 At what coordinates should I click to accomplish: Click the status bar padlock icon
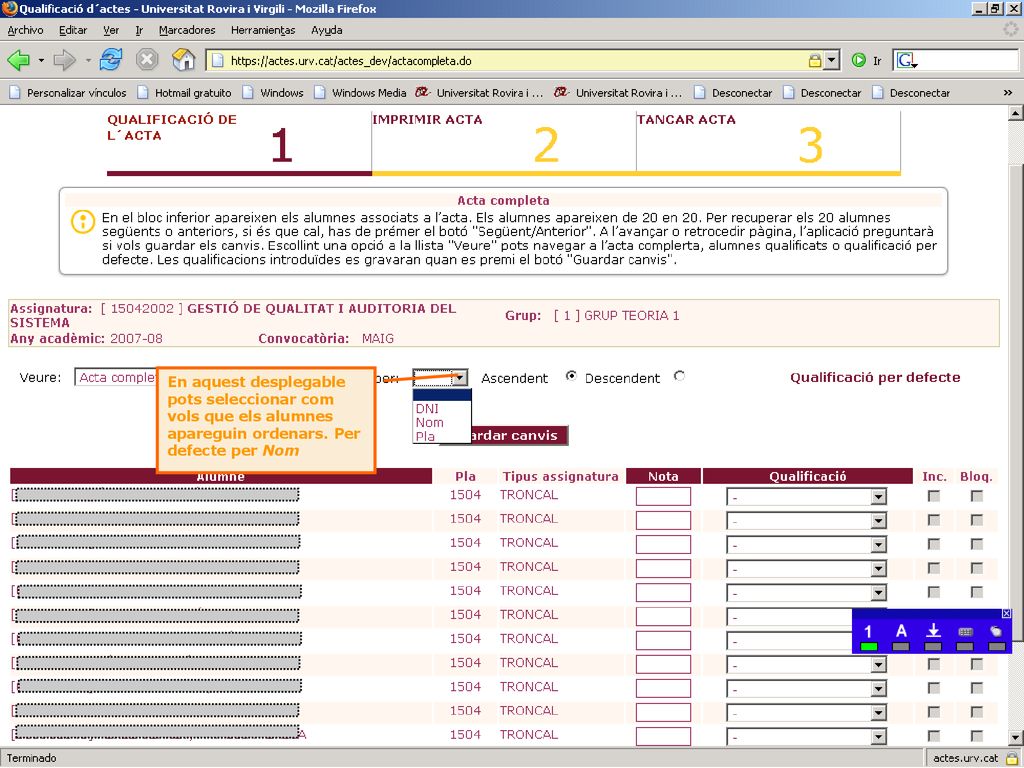click(x=1012, y=758)
